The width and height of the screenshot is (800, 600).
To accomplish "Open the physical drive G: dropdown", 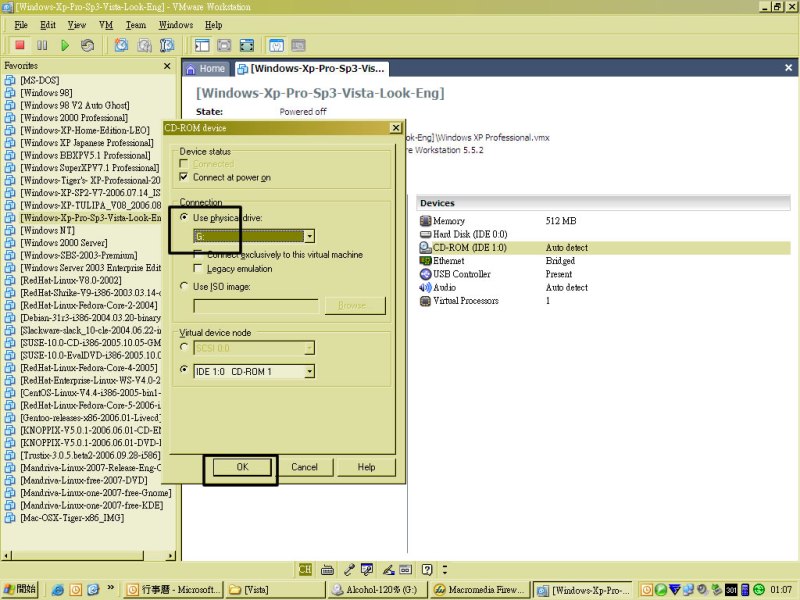I will click(x=309, y=236).
